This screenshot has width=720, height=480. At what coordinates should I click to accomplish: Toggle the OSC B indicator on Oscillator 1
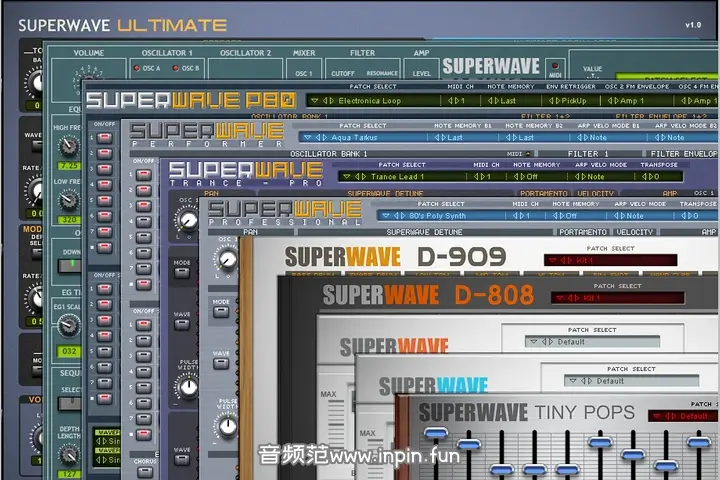click(x=176, y=68)
